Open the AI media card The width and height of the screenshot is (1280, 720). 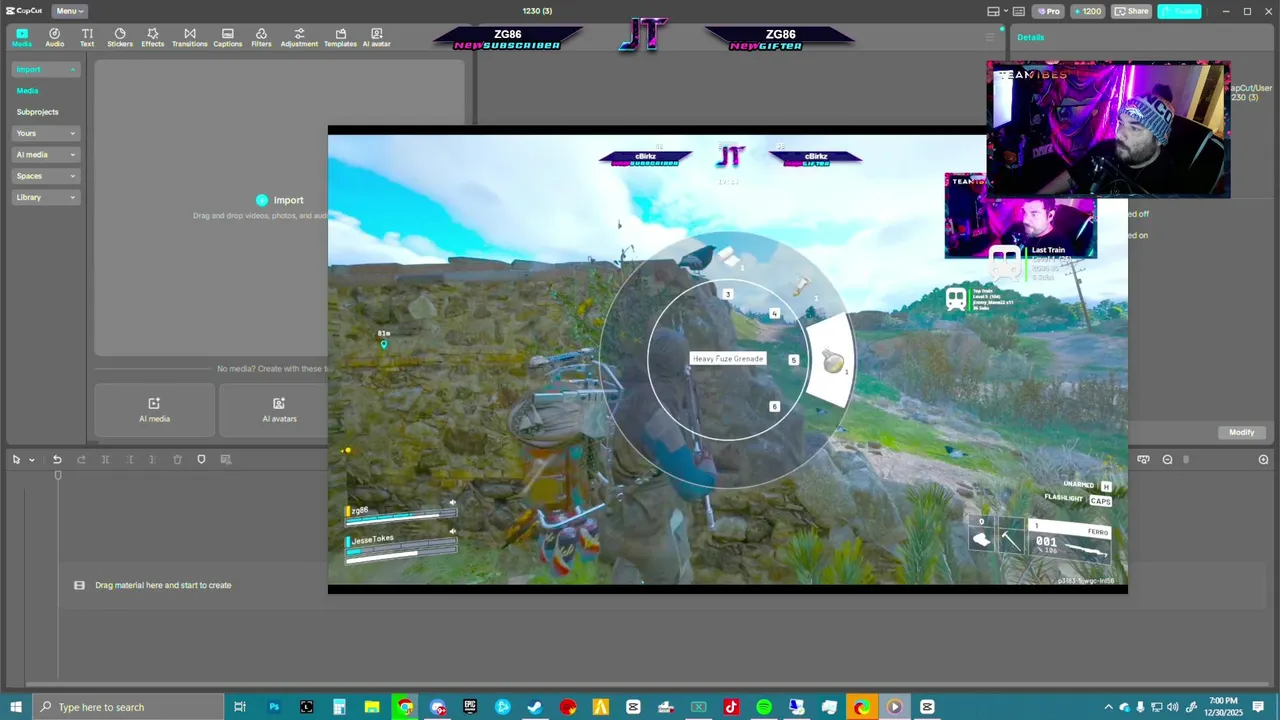point(154,410)
